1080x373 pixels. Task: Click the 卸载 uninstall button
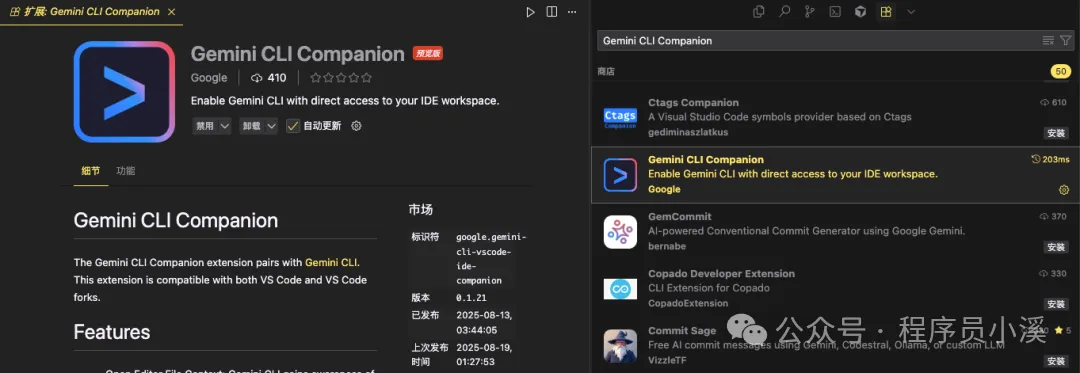pos(251,126)
